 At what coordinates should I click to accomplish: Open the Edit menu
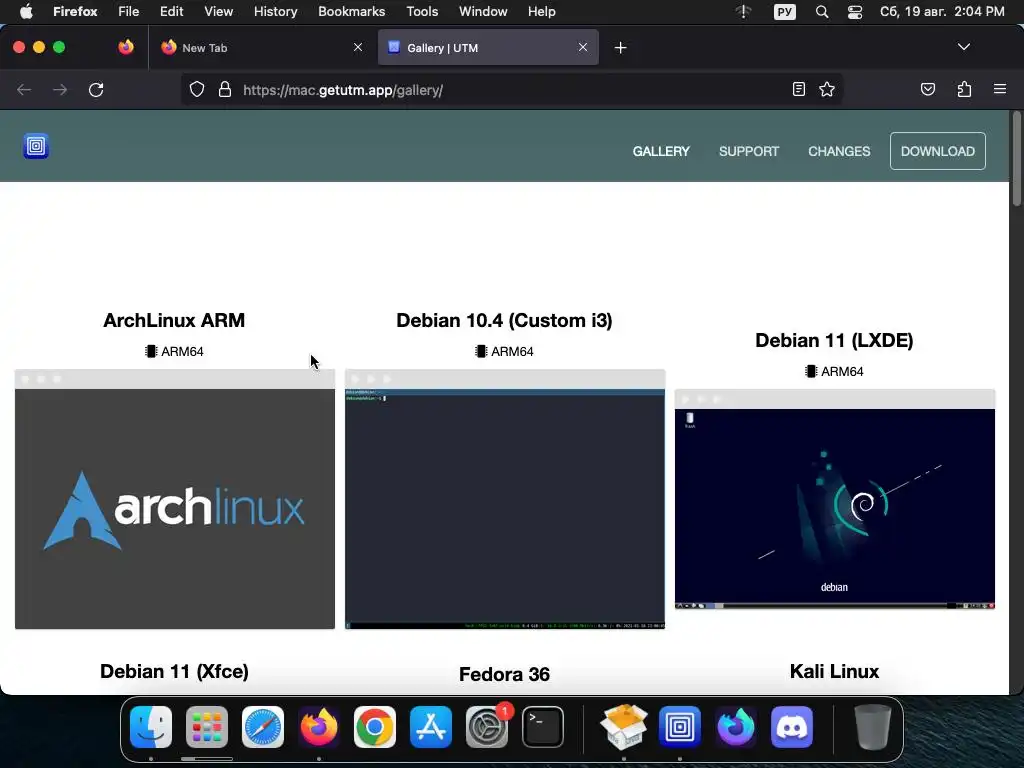pyautogui.click(x=172, y=12)
